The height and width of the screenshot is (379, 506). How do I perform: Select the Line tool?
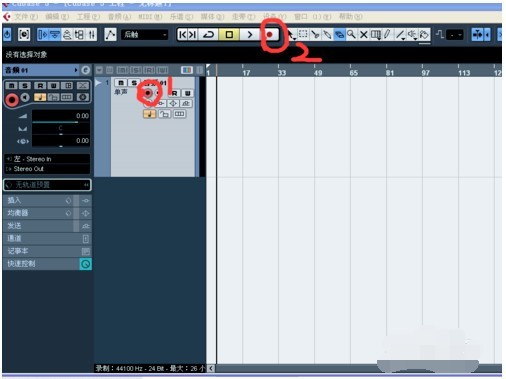point(400,34)
